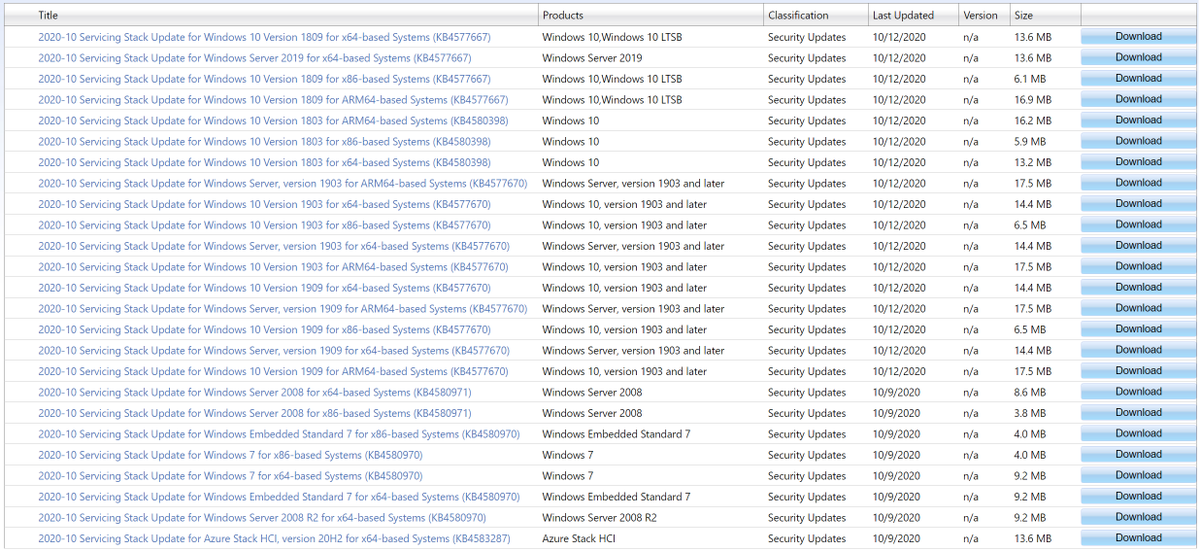Open Windows 10 Version 1803 ARM64 update link
Screen dimensions: 1200x551
point(273,121)
